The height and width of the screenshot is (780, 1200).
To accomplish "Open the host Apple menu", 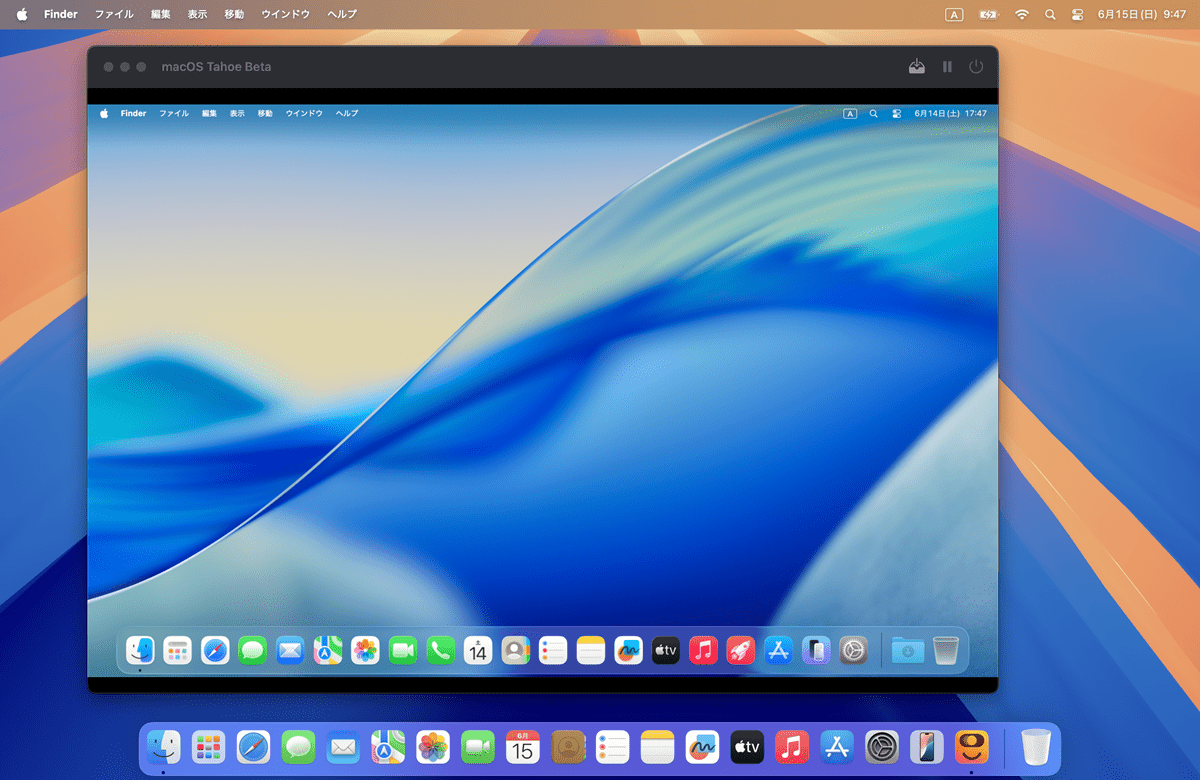I will pos(22,15).
